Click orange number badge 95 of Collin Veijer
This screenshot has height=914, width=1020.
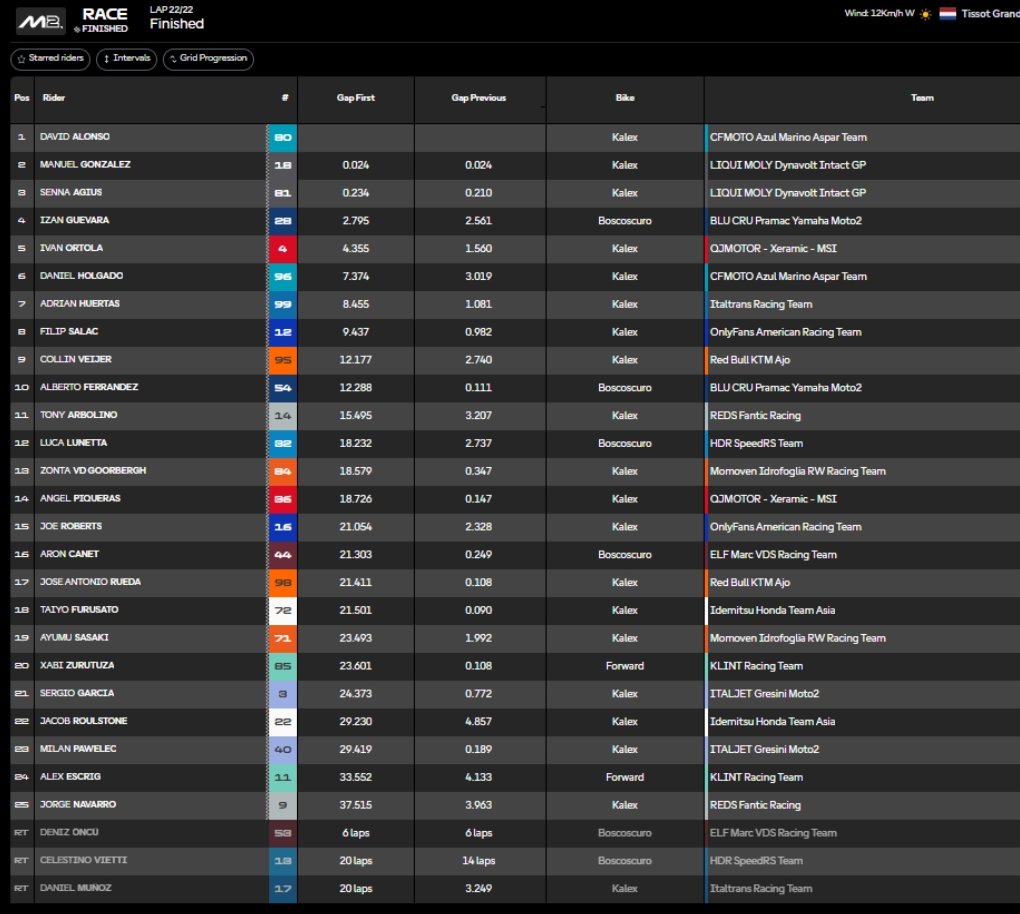coord(282,360)
